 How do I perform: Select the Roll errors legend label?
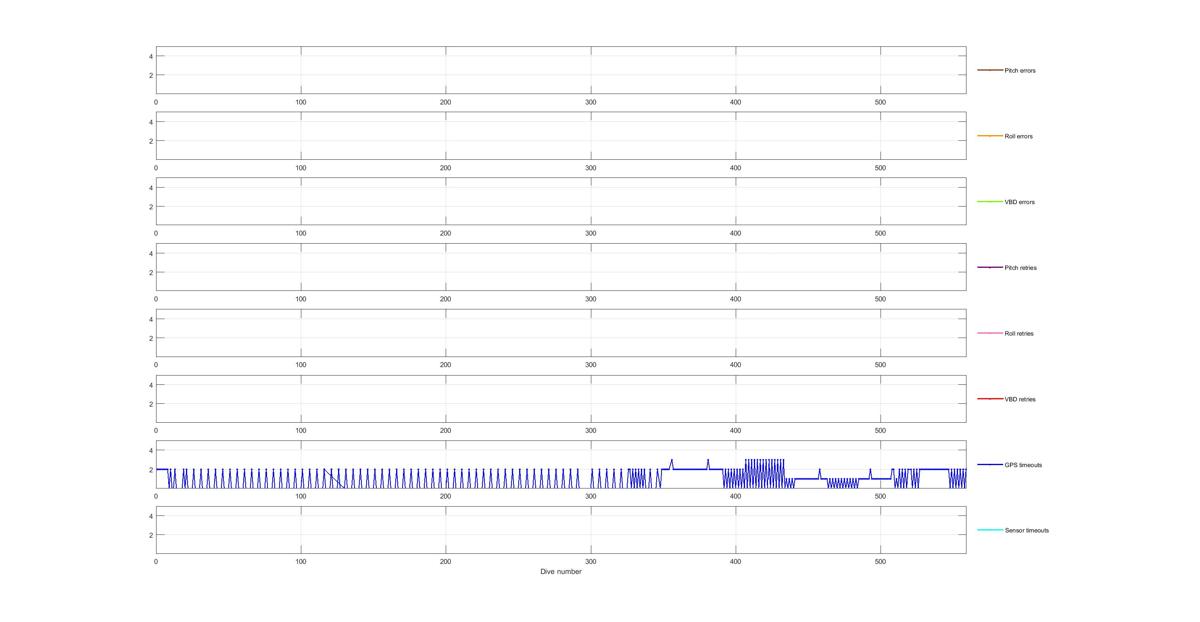1018,136
